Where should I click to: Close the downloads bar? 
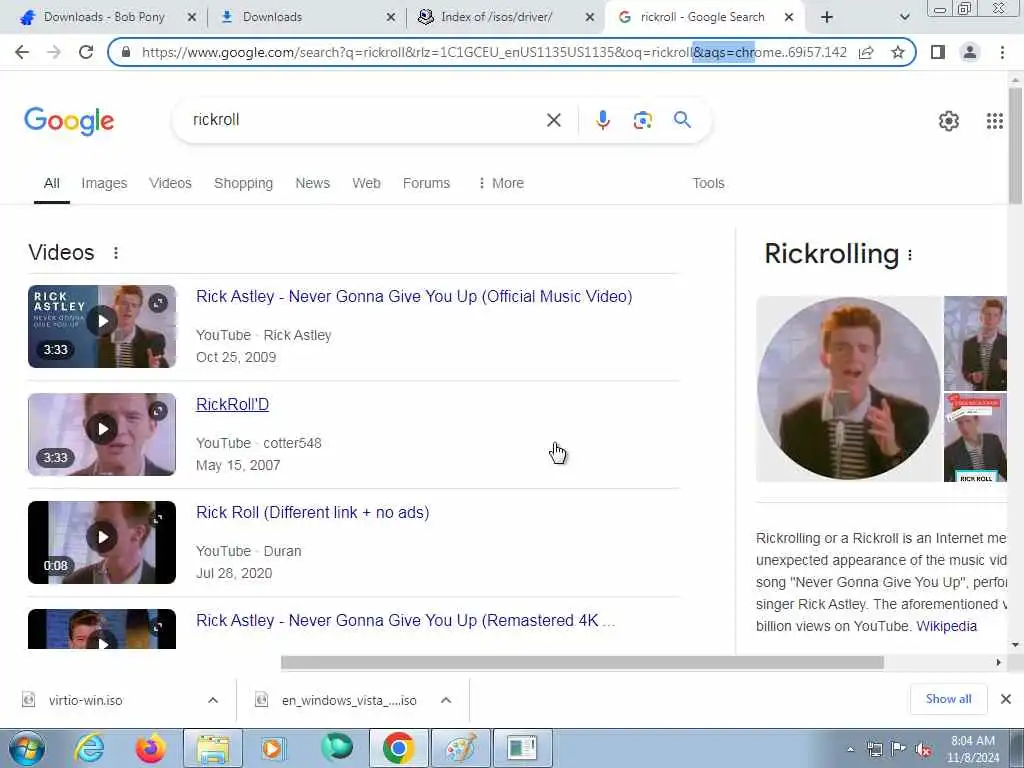point(1006,699)
